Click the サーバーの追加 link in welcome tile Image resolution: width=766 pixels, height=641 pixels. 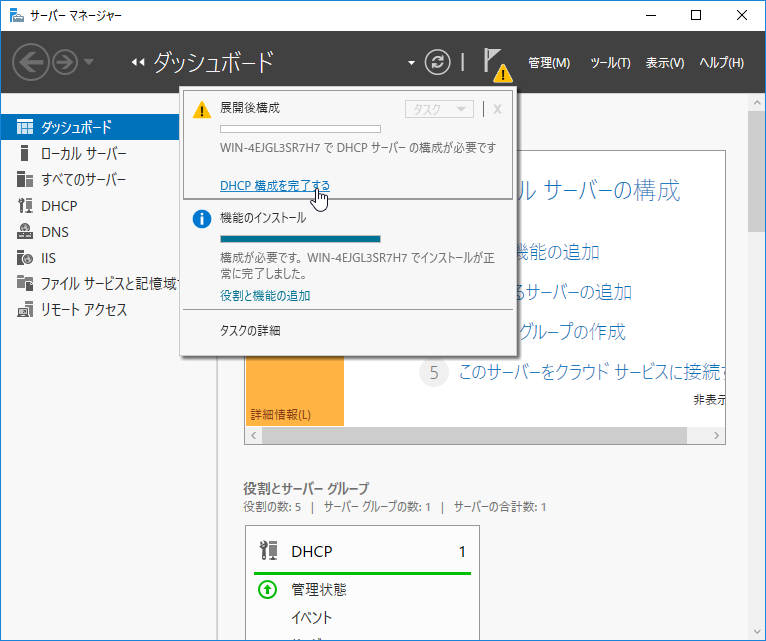(574, 292)
